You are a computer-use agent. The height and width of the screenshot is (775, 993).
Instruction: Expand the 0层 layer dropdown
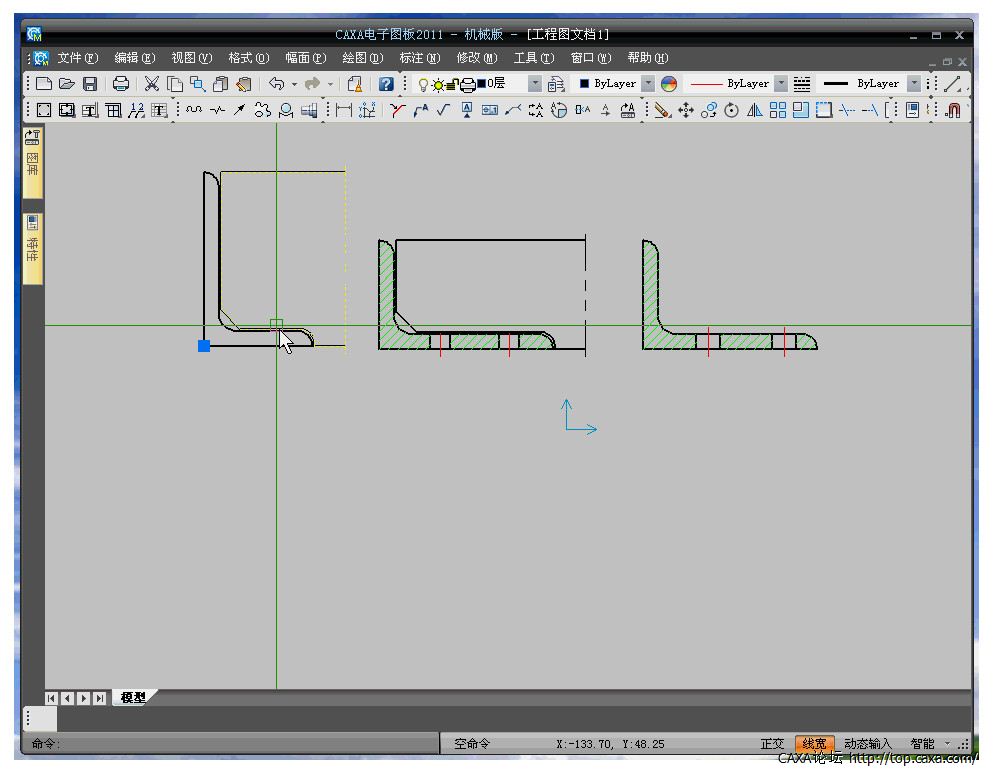click(x=535, y=84)
